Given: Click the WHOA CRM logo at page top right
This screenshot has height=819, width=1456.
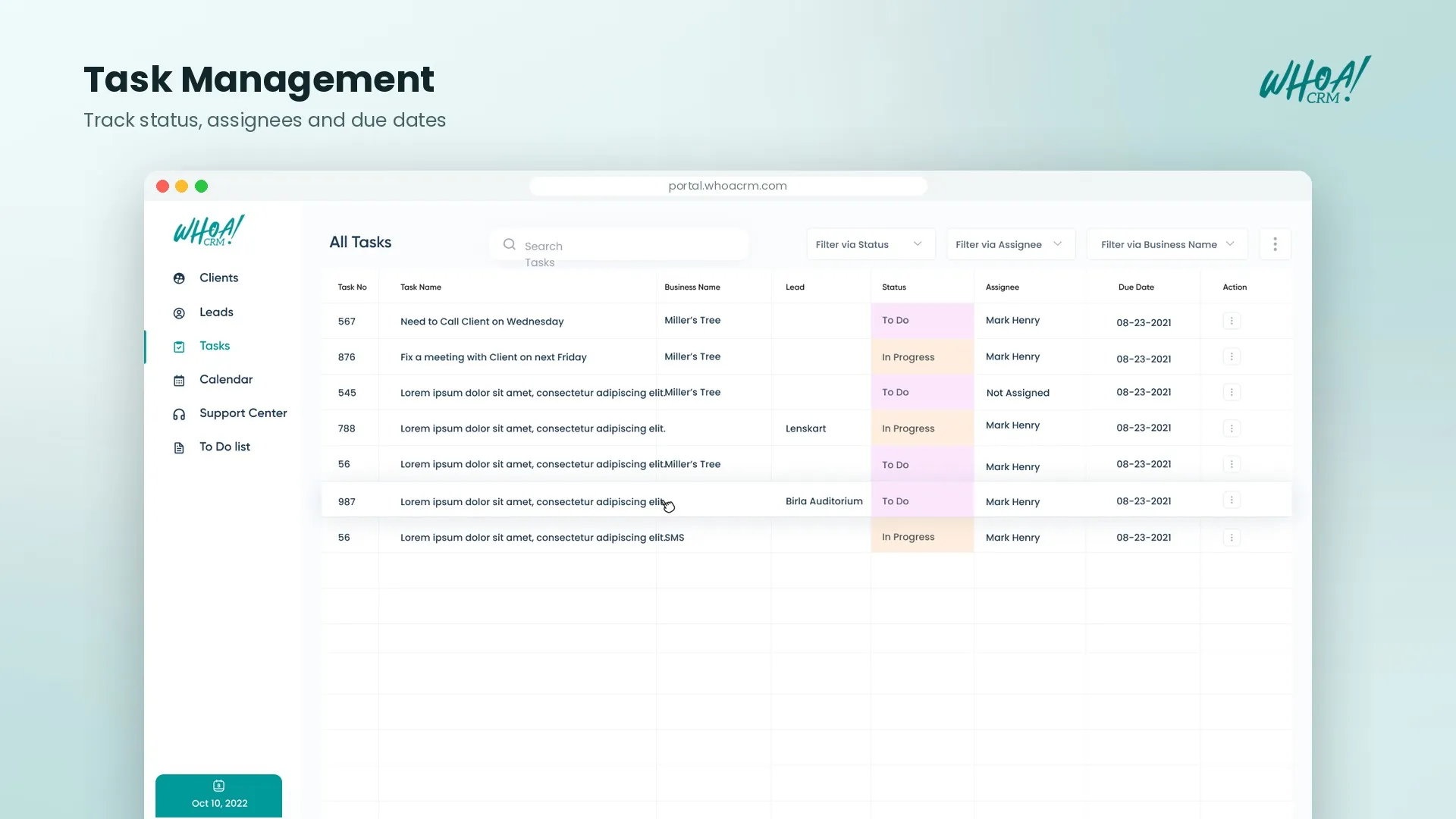Looking at the screenshot, I should 1315,80.
